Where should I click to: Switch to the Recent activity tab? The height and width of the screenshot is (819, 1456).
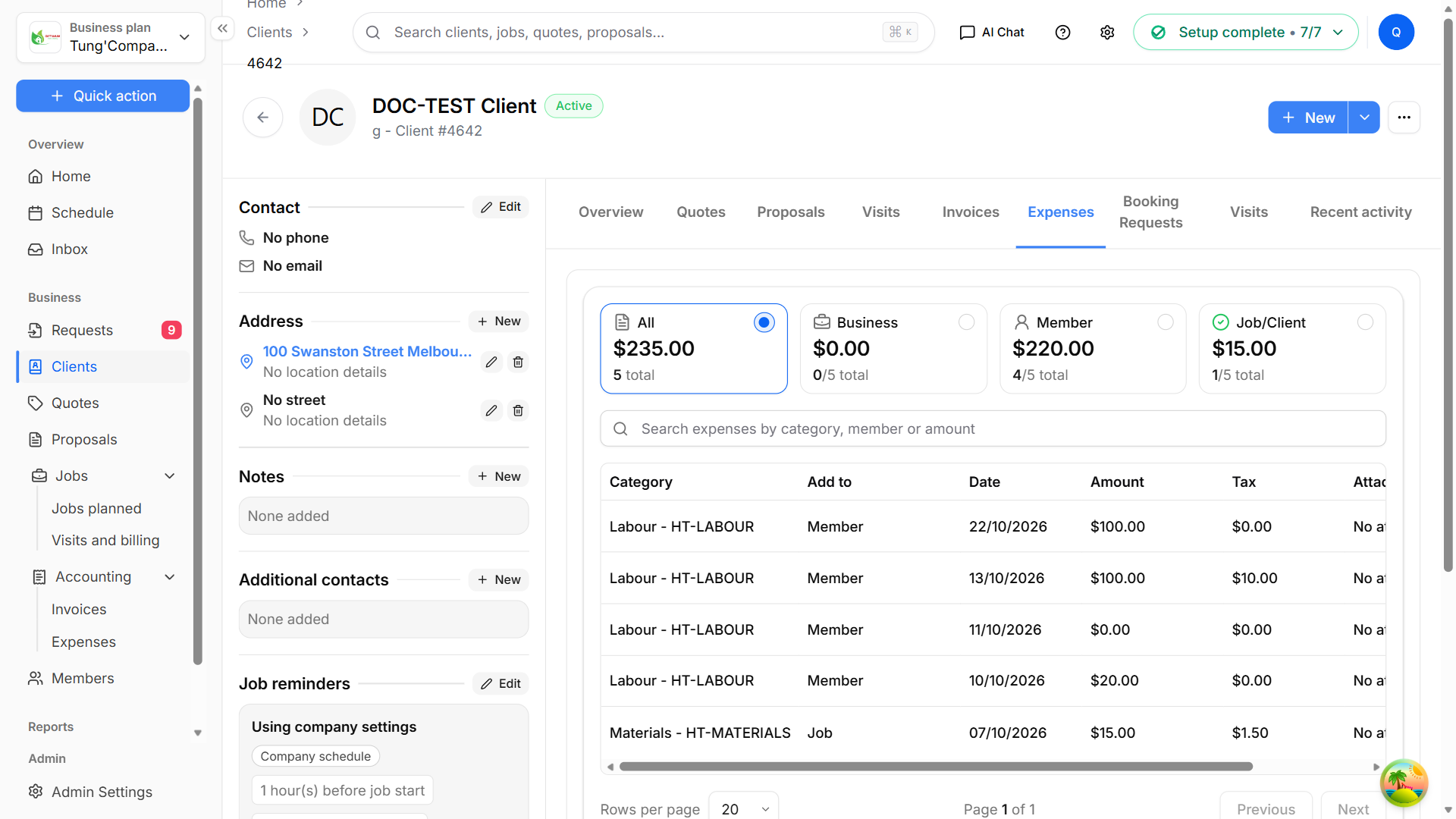tap(1360, 212)
